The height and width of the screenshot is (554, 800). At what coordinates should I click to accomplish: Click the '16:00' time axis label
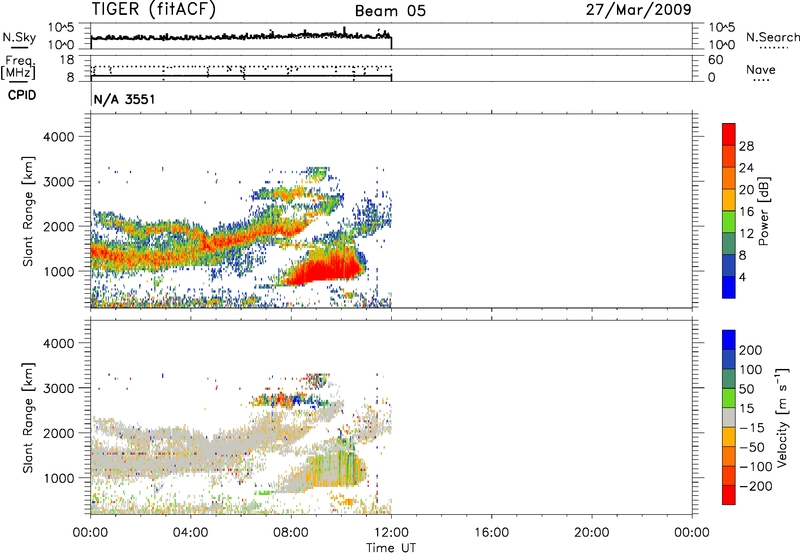tap(492, 533)
